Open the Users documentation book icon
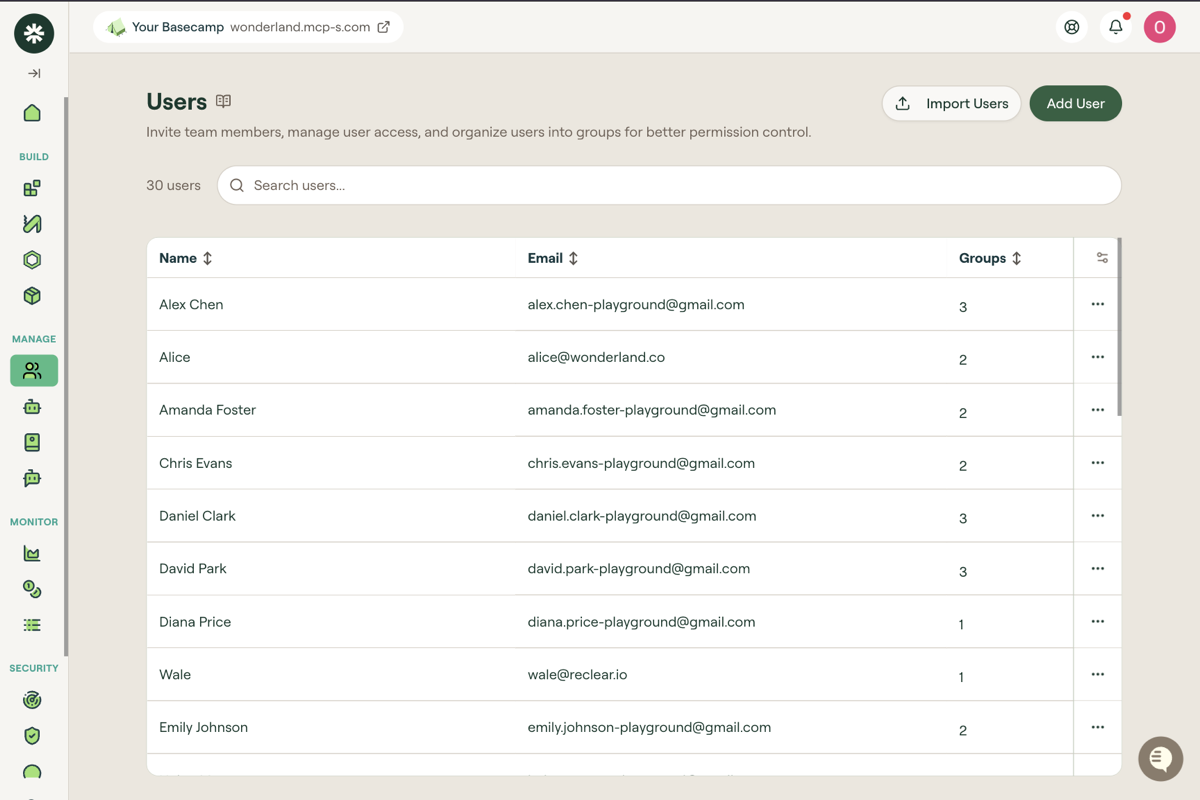 (224, 101)
